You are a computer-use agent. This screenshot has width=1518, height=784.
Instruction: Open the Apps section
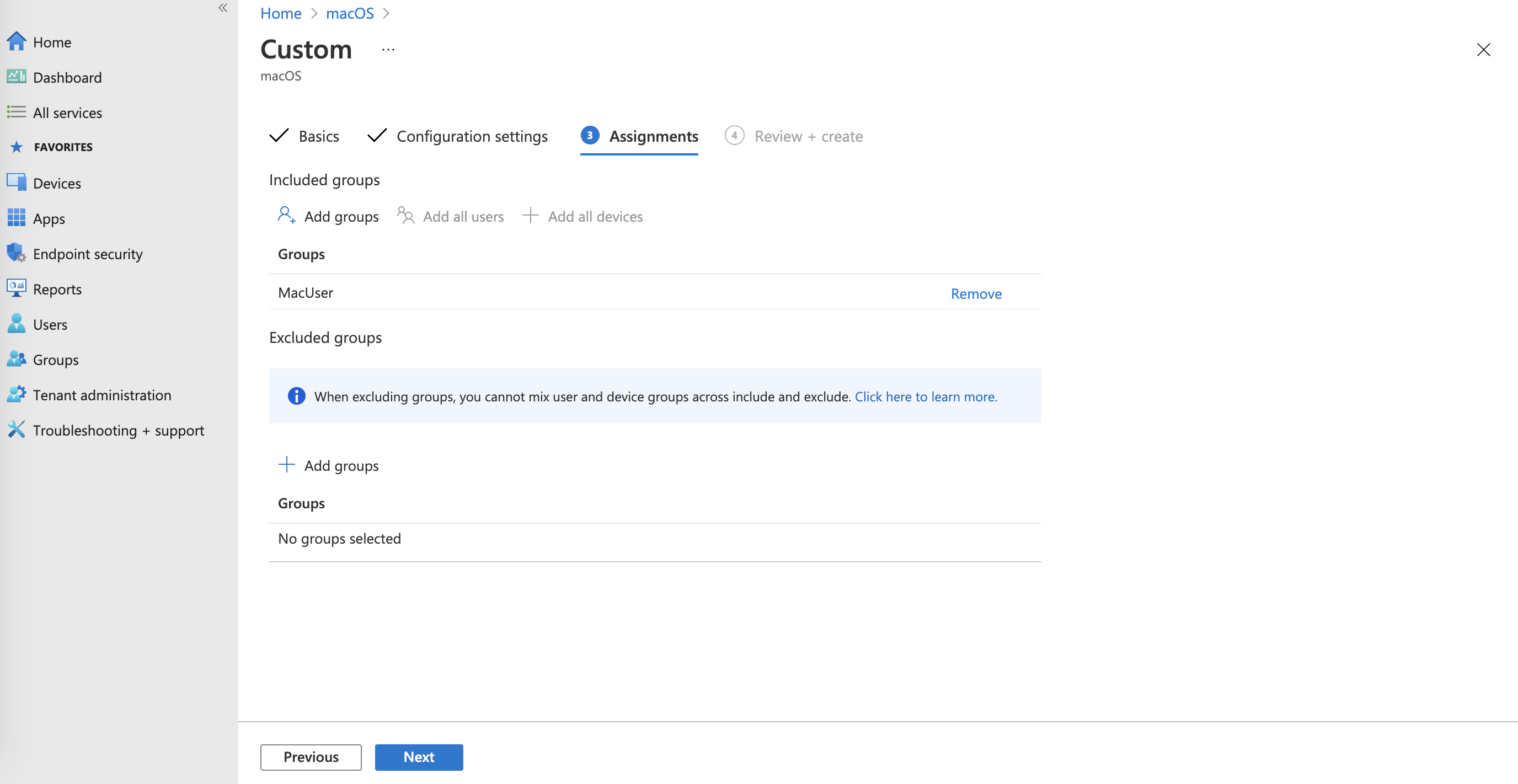coord(49,218)
